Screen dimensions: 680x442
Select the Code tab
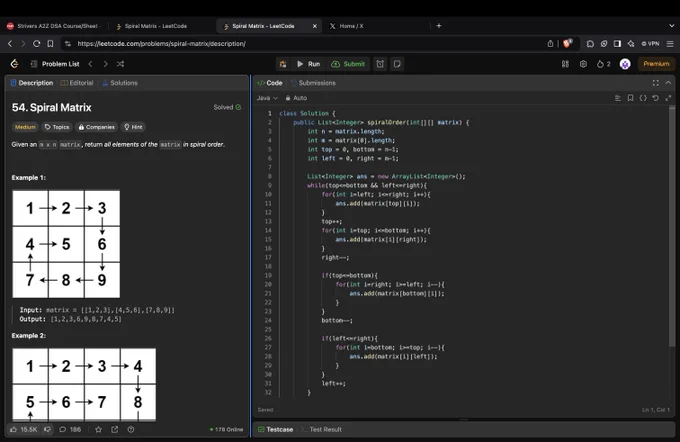click(x=270, y=83)
